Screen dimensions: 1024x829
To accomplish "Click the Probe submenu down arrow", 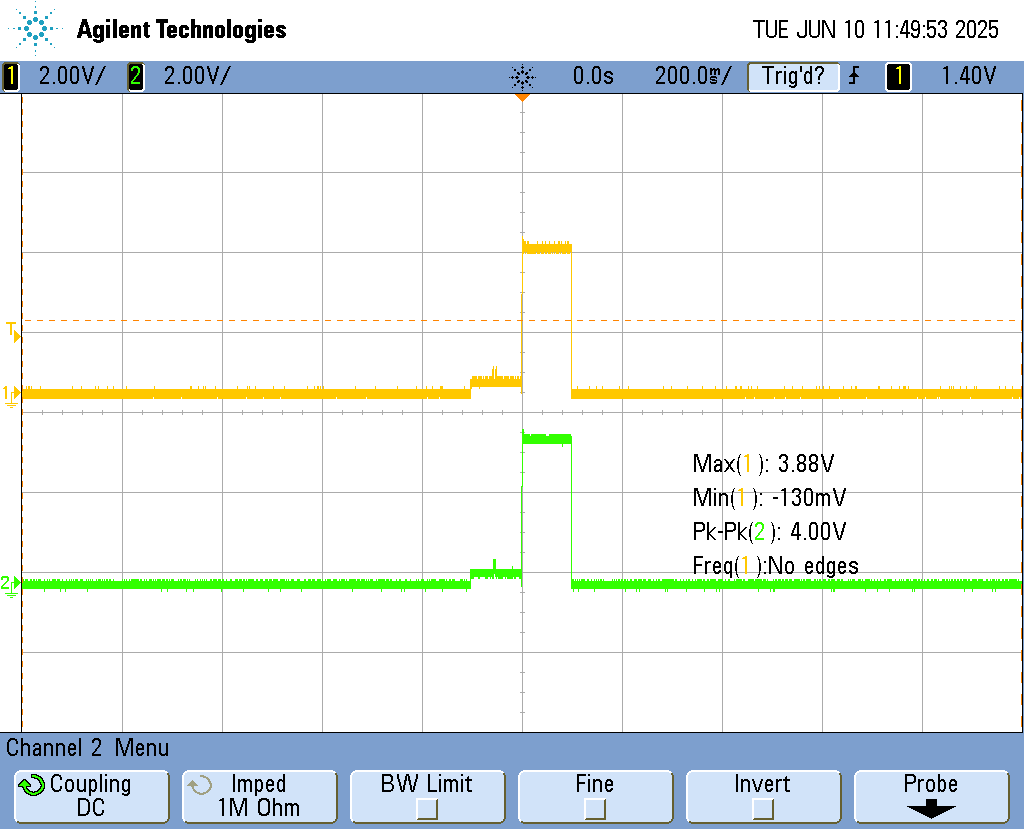I will pyautogui.click(x=931, y=810).
